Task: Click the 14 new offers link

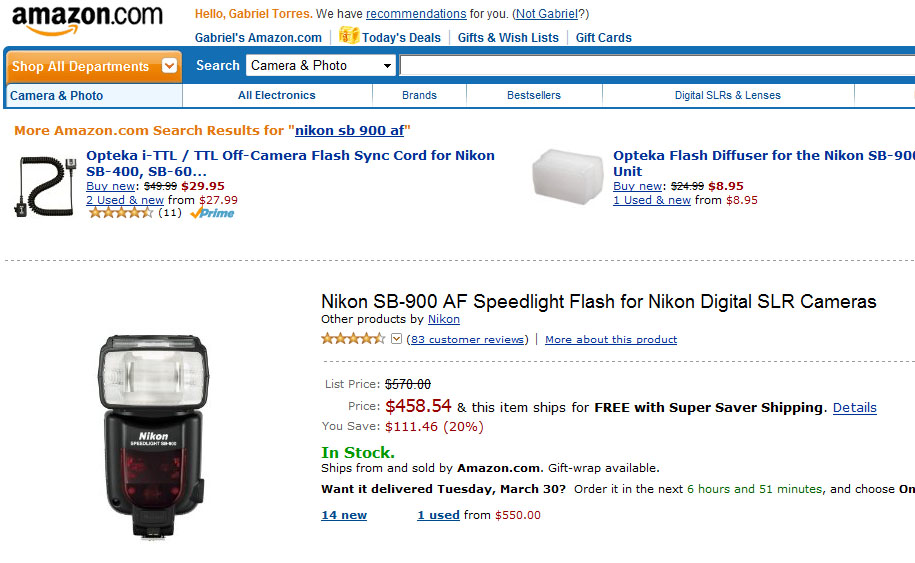Action: tap(344, 516)
